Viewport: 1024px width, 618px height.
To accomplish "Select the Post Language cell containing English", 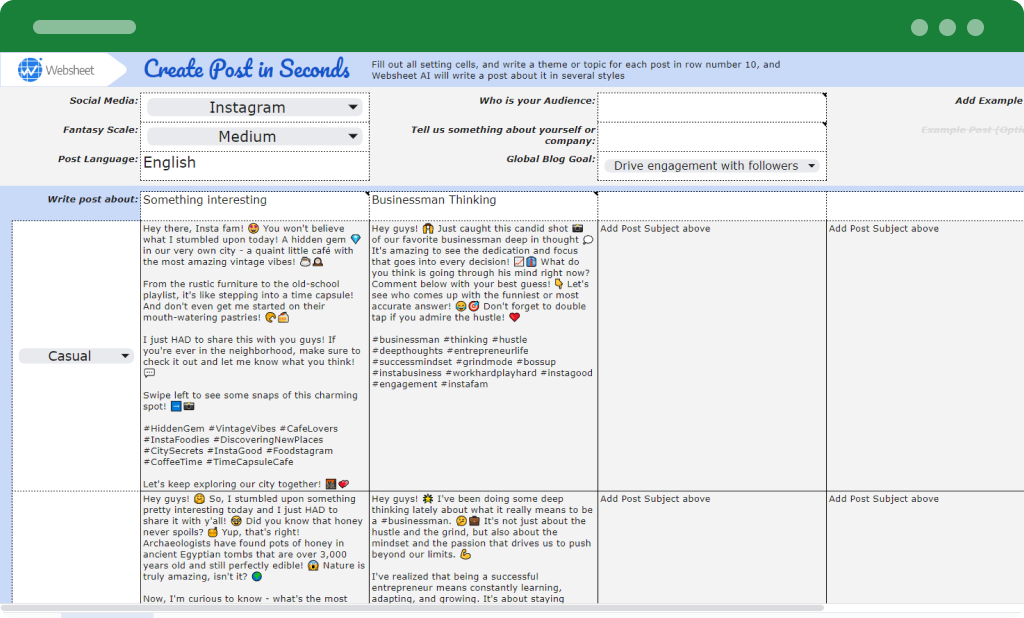I will pyautogui.click(x=255, y=166).
